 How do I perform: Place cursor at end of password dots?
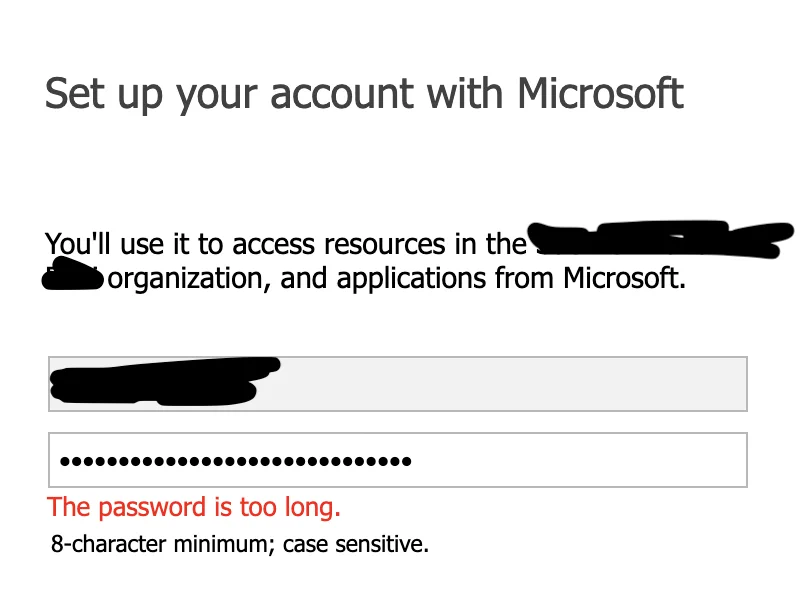[x=412, y=461]
